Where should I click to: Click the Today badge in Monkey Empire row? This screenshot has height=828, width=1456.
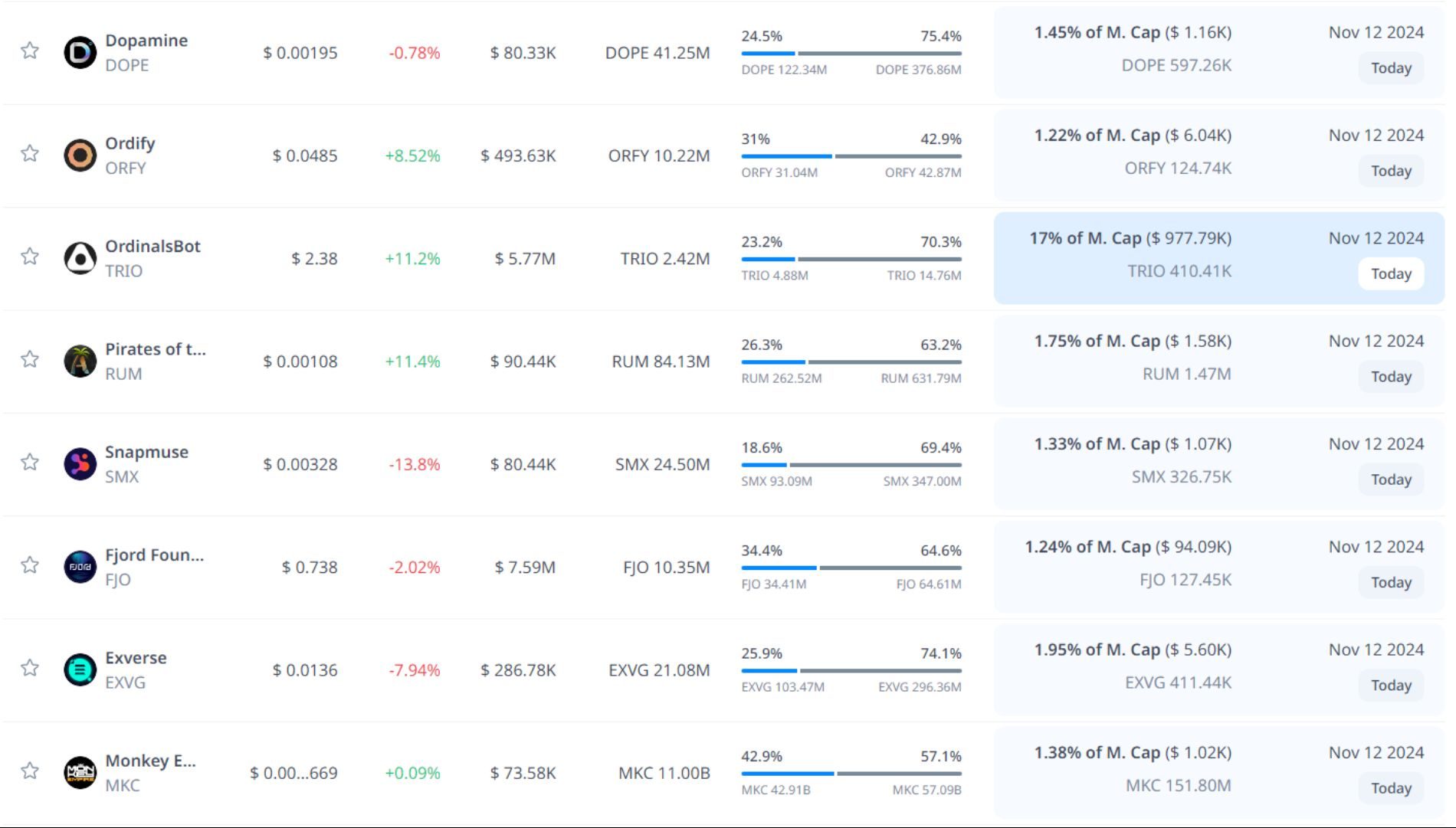point(1391,788)
